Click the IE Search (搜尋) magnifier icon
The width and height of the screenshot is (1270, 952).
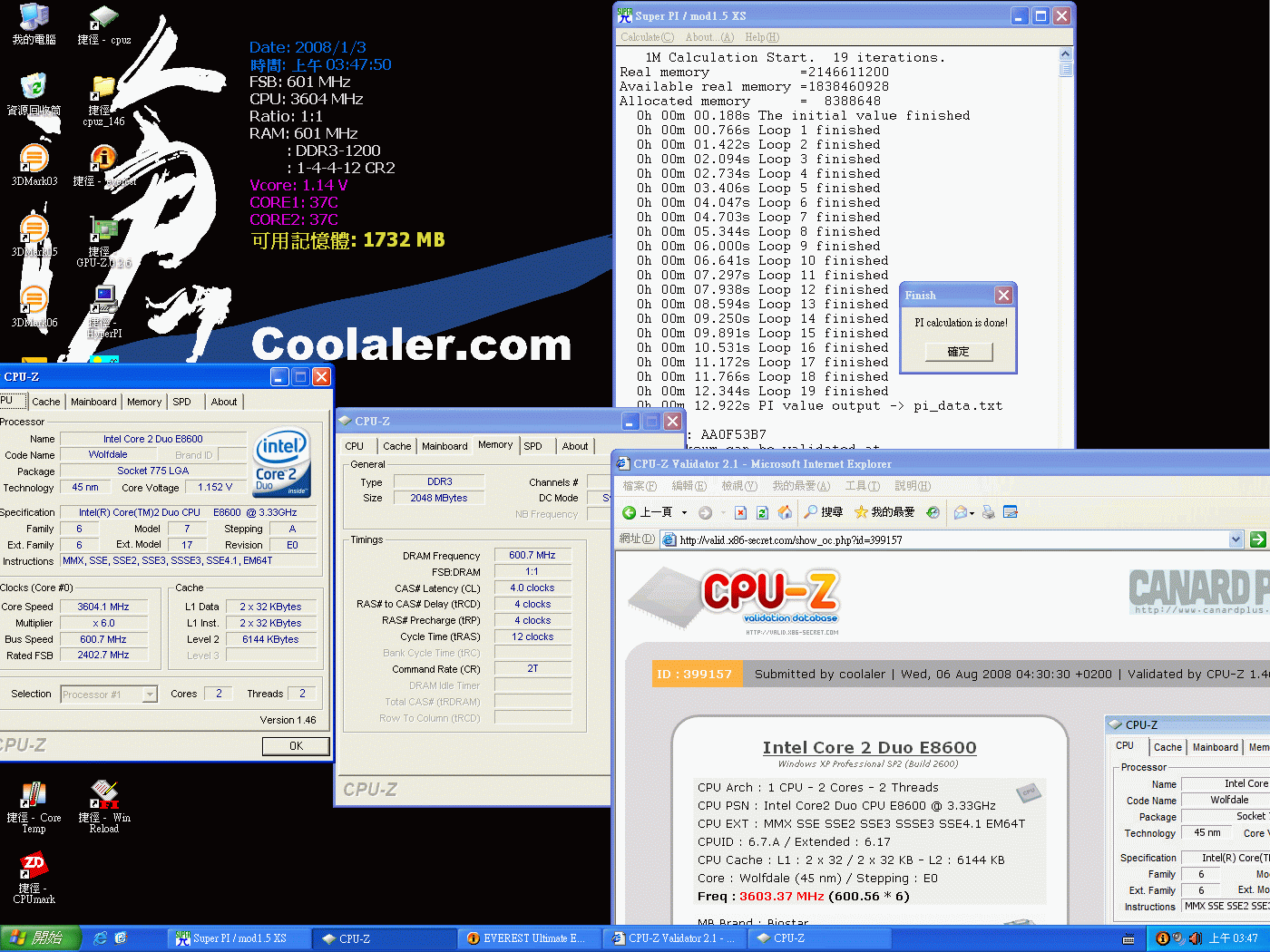[811, 512]
